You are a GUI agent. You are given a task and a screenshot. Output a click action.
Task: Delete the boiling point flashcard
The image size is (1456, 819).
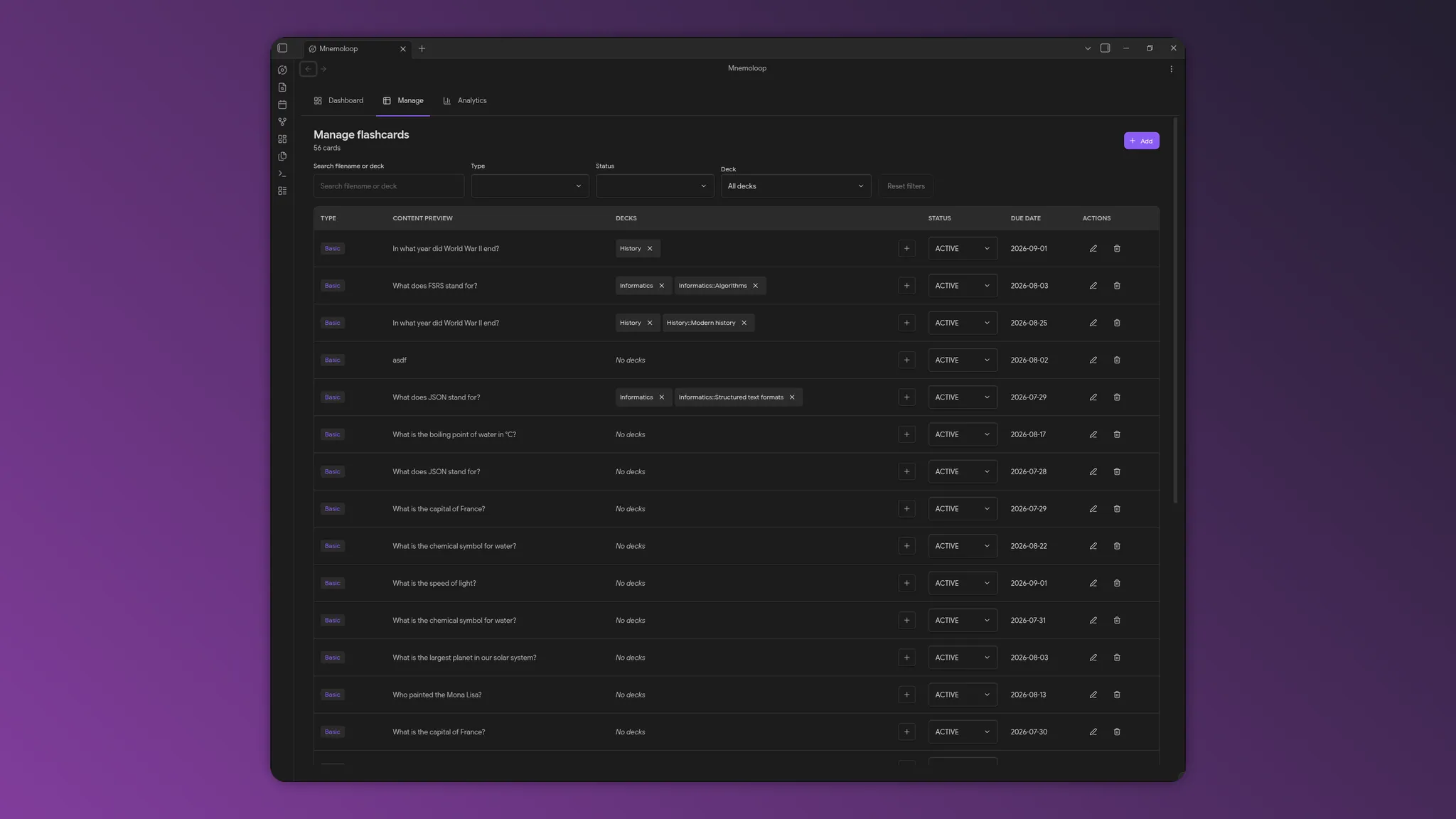click(1117, 434)
